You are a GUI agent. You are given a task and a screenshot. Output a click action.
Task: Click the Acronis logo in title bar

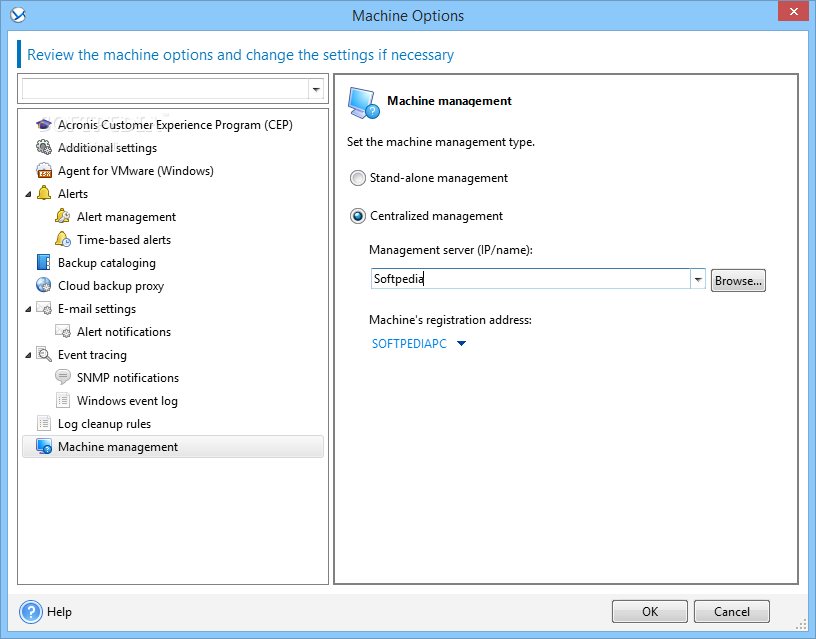[18, 16]
